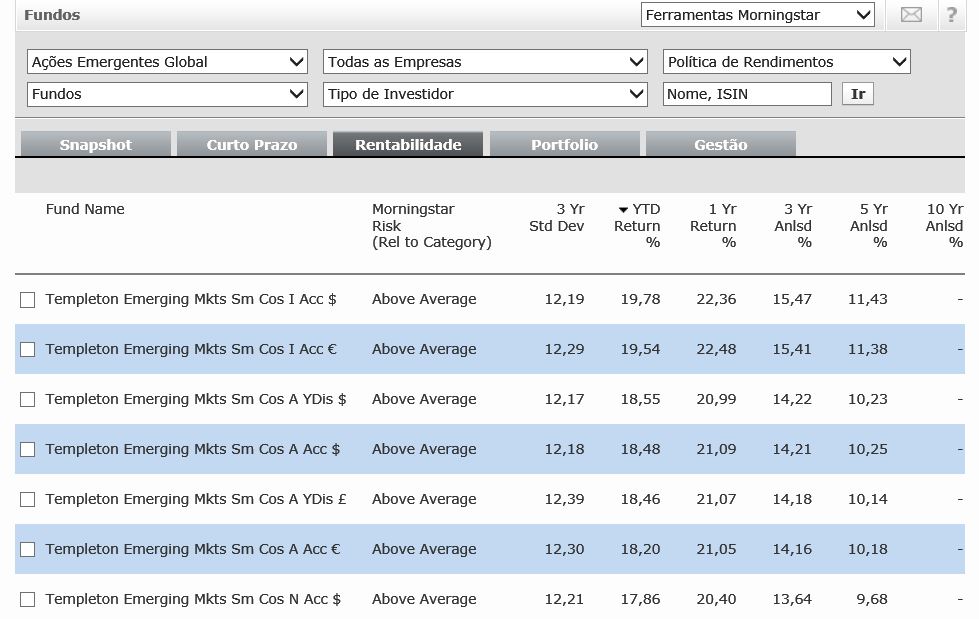The width and height of the screenshot is (979, 619).
Task: Sort by 1 Yr Return % column
Action: [x=713, y=225]
